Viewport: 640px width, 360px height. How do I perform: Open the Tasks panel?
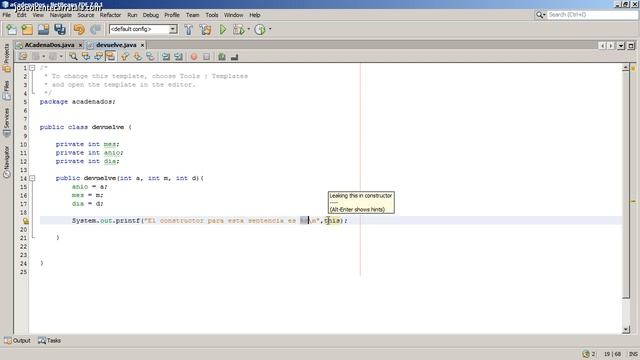49,340
